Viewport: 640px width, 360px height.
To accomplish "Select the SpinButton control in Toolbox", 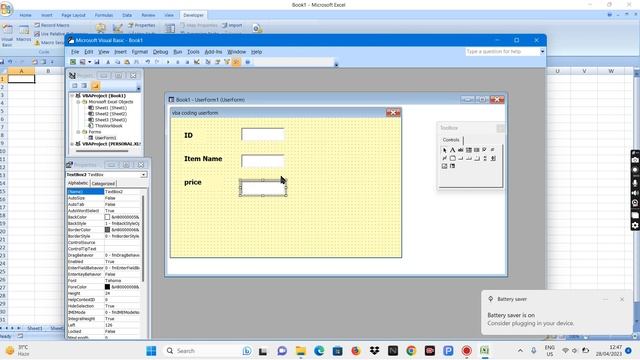I will pos(493,158).
